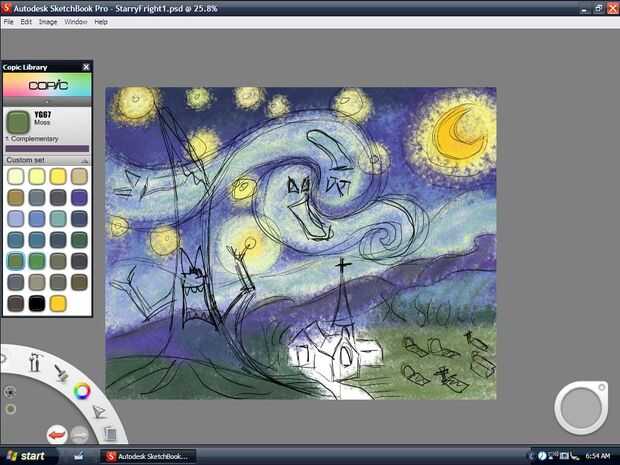Click the Copic logo banner
The width and height of the screenshot is (620, 465).
[47, 85]
